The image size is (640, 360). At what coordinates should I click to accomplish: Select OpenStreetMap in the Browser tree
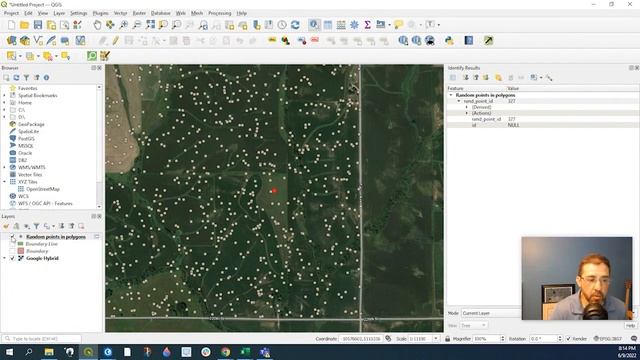click(43, 189)
